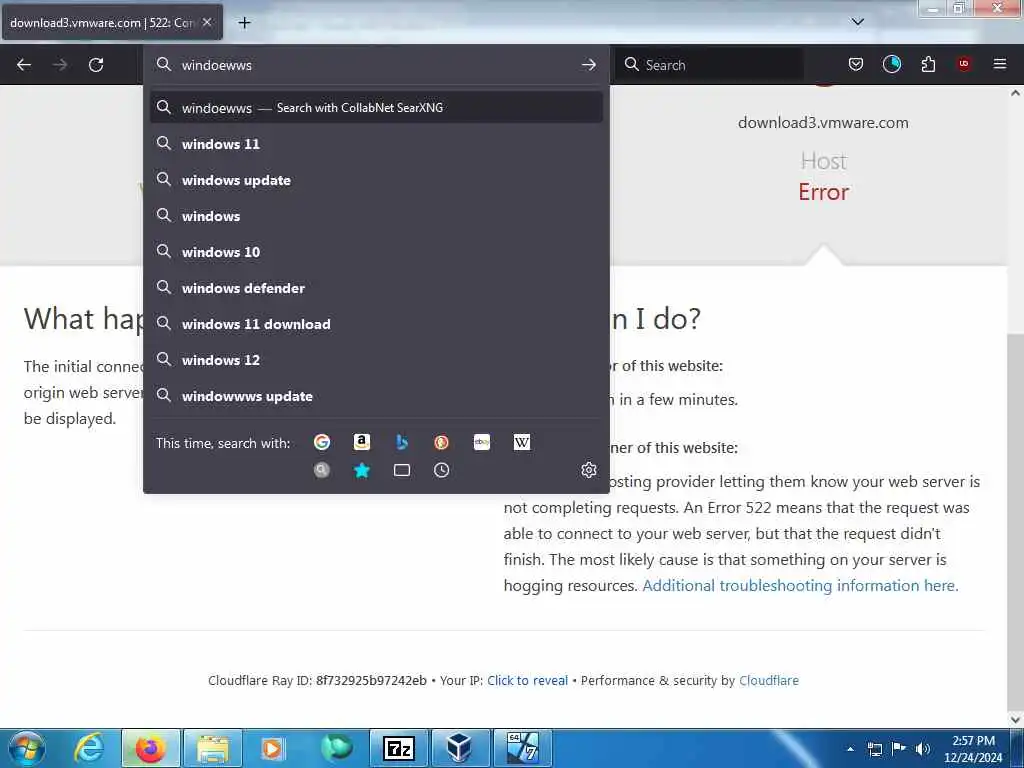The image size is (1024, 768).
Task: Open network status tray icon
Action: click(874, 749)
